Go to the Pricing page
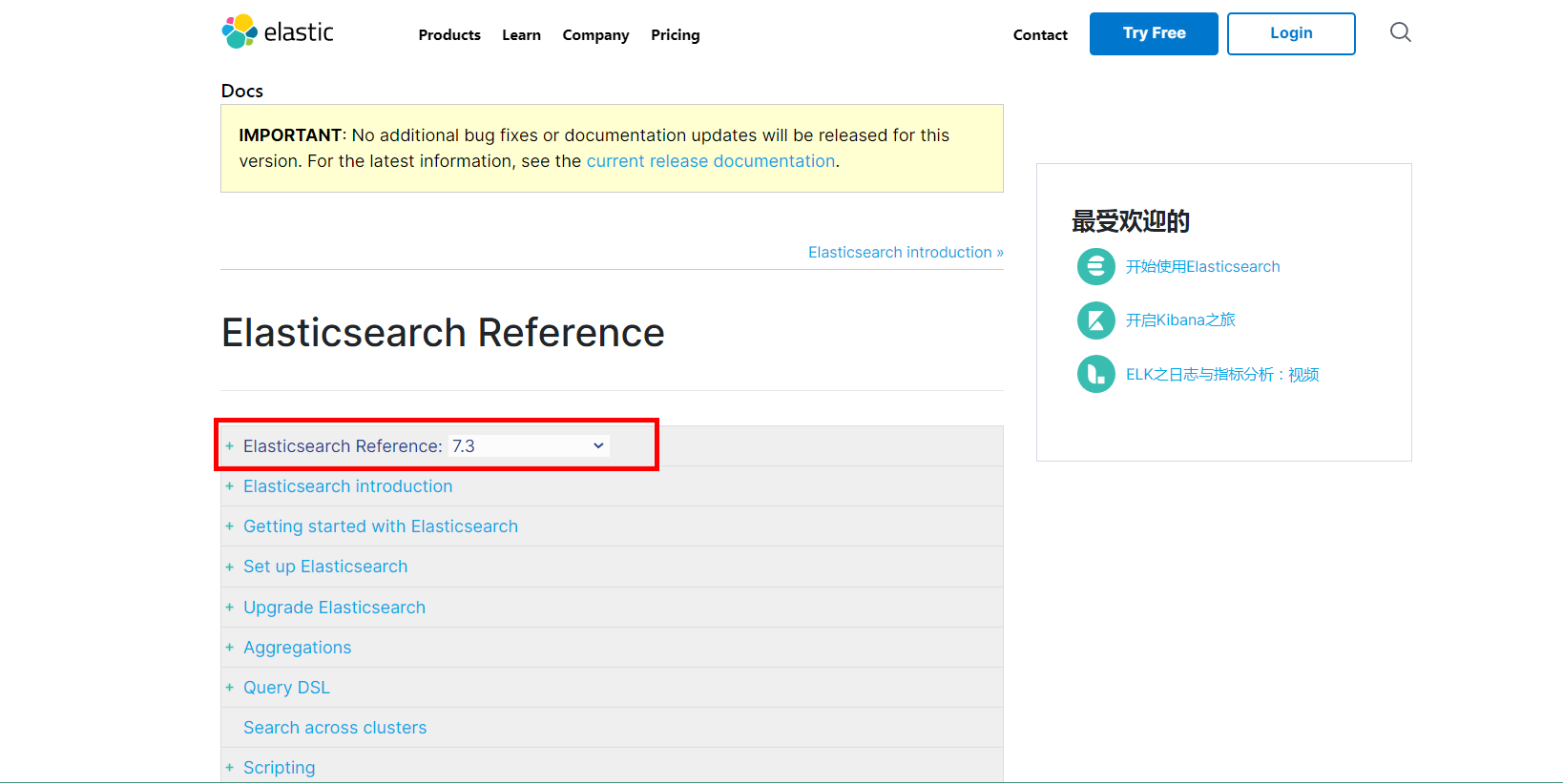This screenshot has width=1563, height=784. pos(675,35)
